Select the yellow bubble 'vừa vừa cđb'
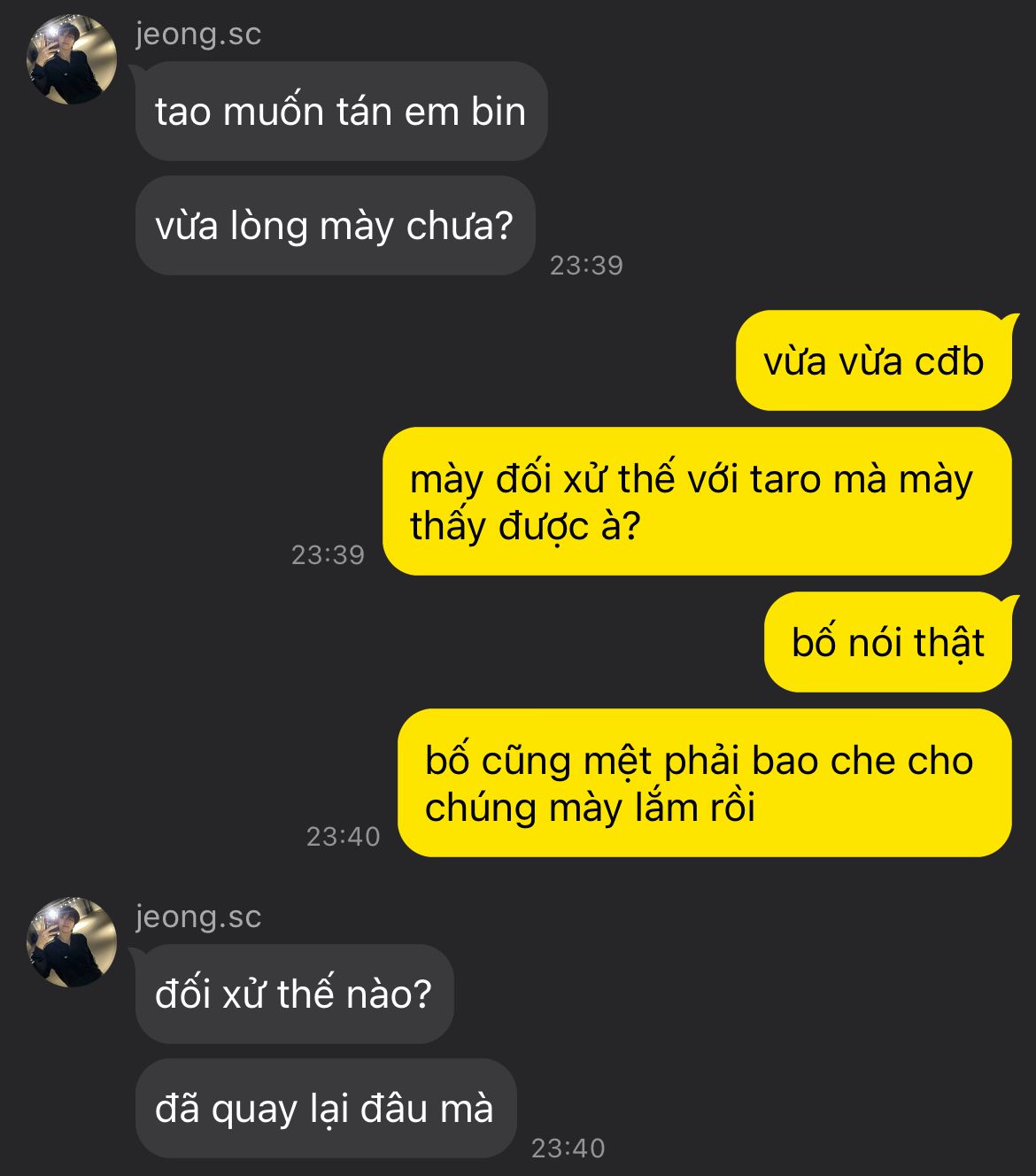Screen dimensions: 1036x1176 coord(873,360)
